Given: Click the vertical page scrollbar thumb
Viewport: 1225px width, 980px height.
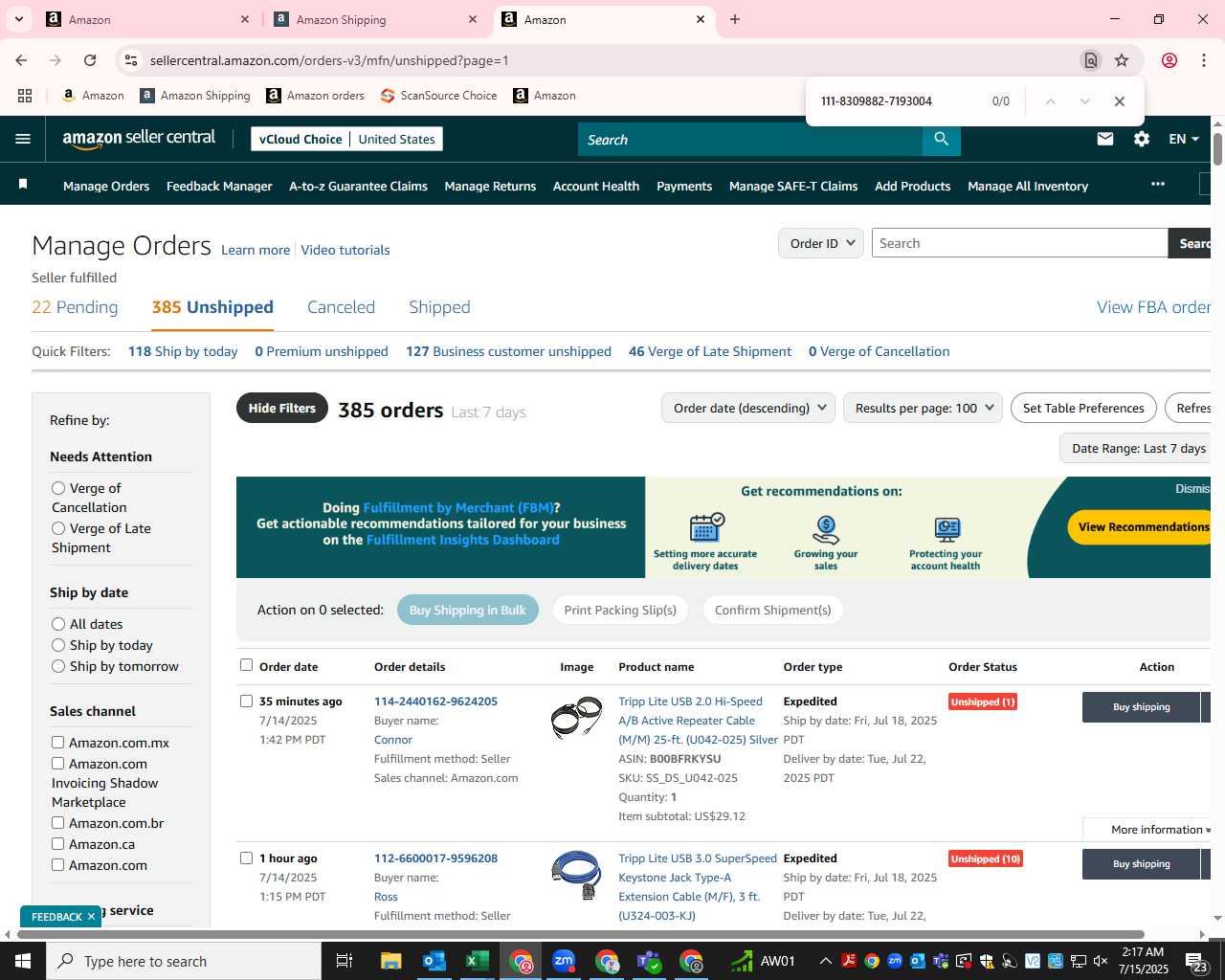Looking at the screenshot, I should (x=1217, y=149).
